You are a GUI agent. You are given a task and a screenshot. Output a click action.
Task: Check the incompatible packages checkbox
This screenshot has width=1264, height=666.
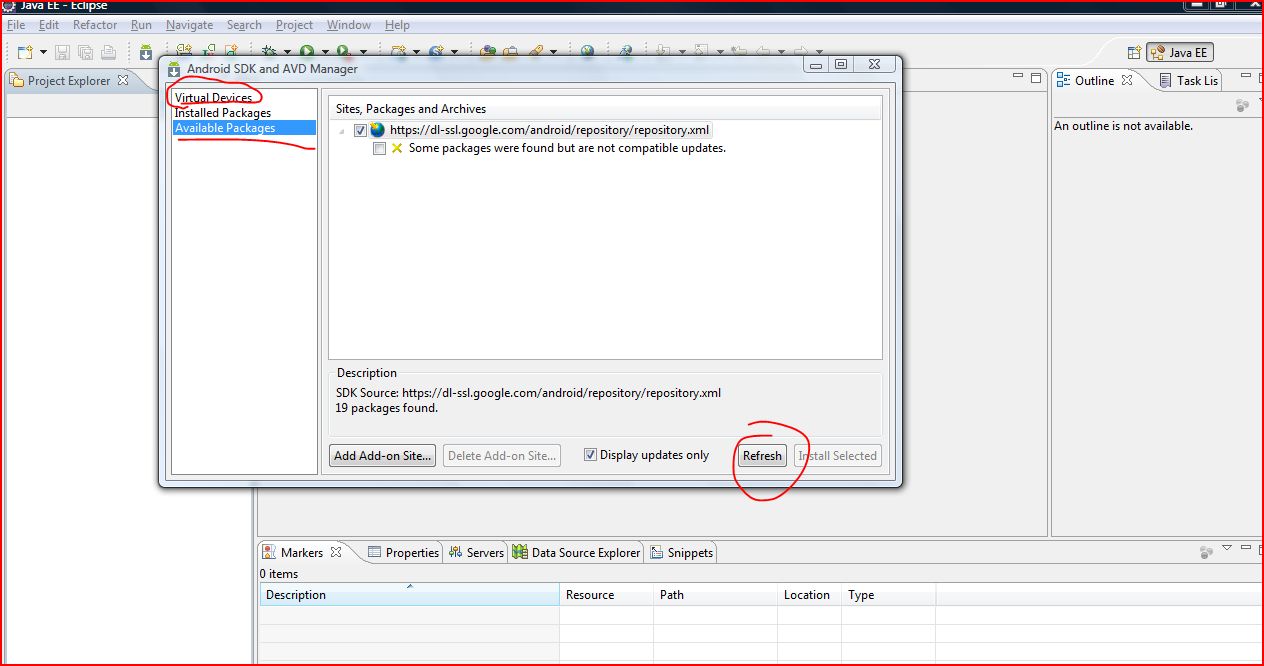379,148
